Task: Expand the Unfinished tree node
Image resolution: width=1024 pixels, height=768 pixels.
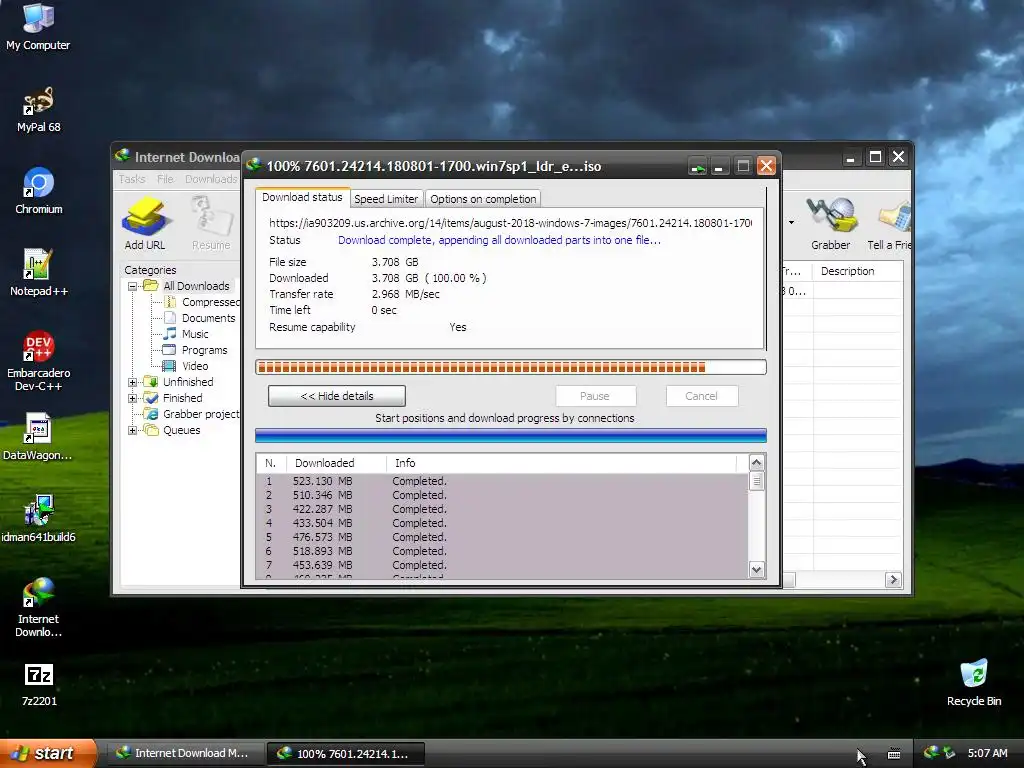Action: click(133, 382)
